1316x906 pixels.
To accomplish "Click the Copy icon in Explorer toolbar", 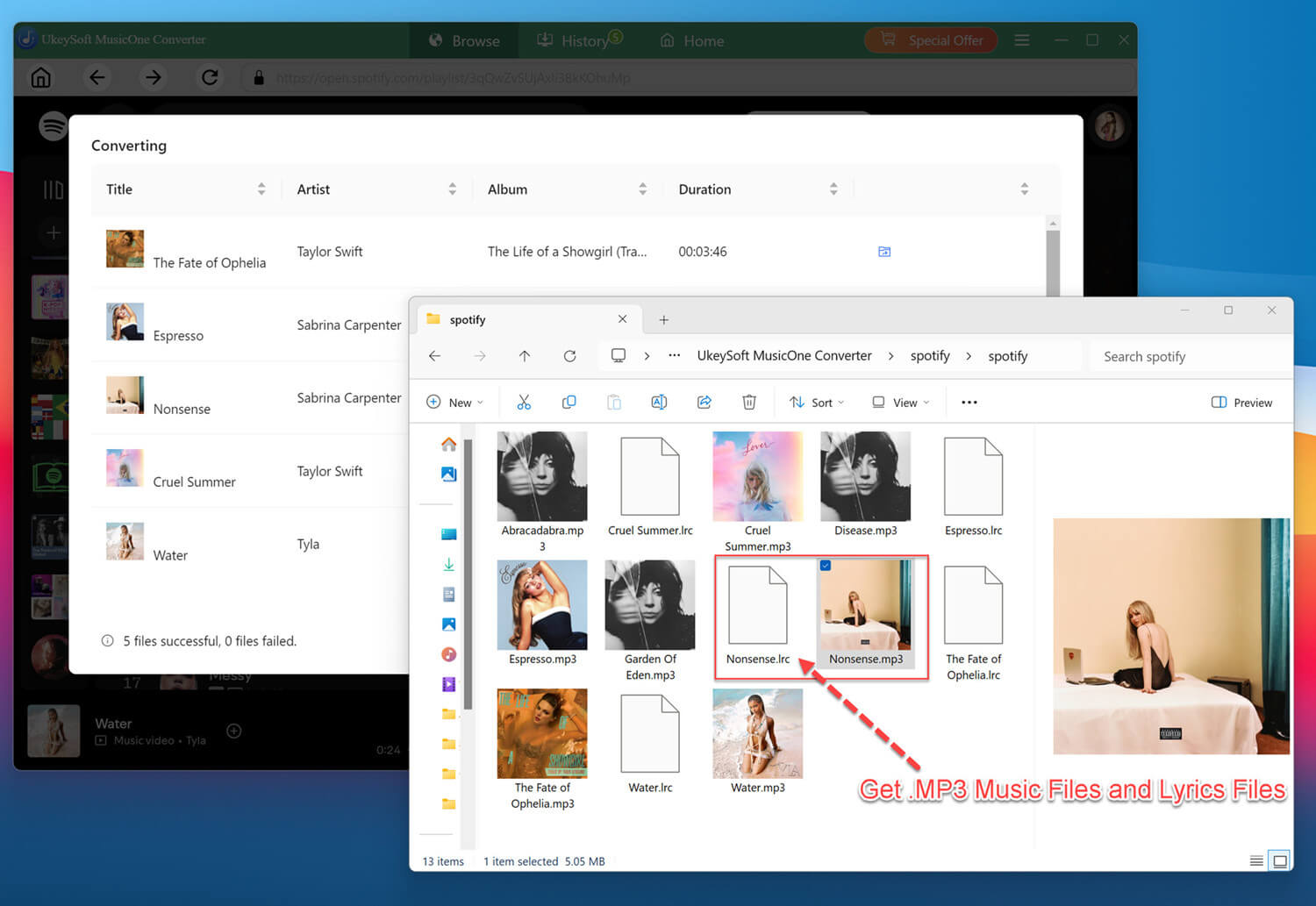I will (569, 403).
